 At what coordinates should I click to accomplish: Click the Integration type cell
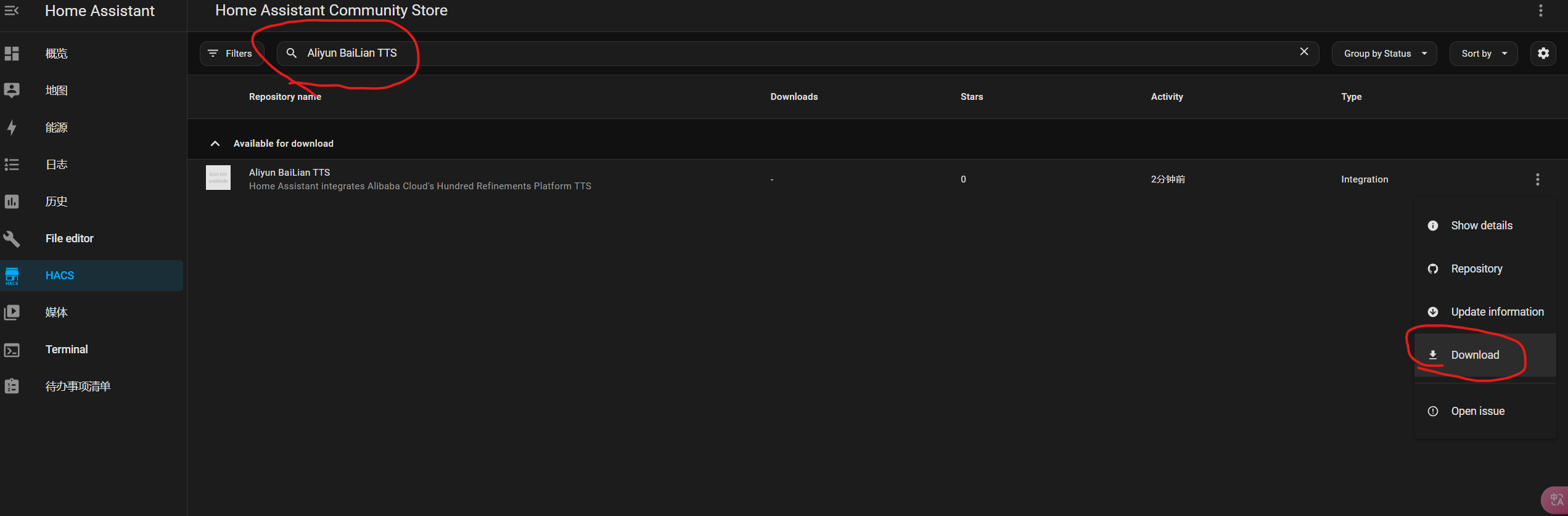click(1365, 179)
